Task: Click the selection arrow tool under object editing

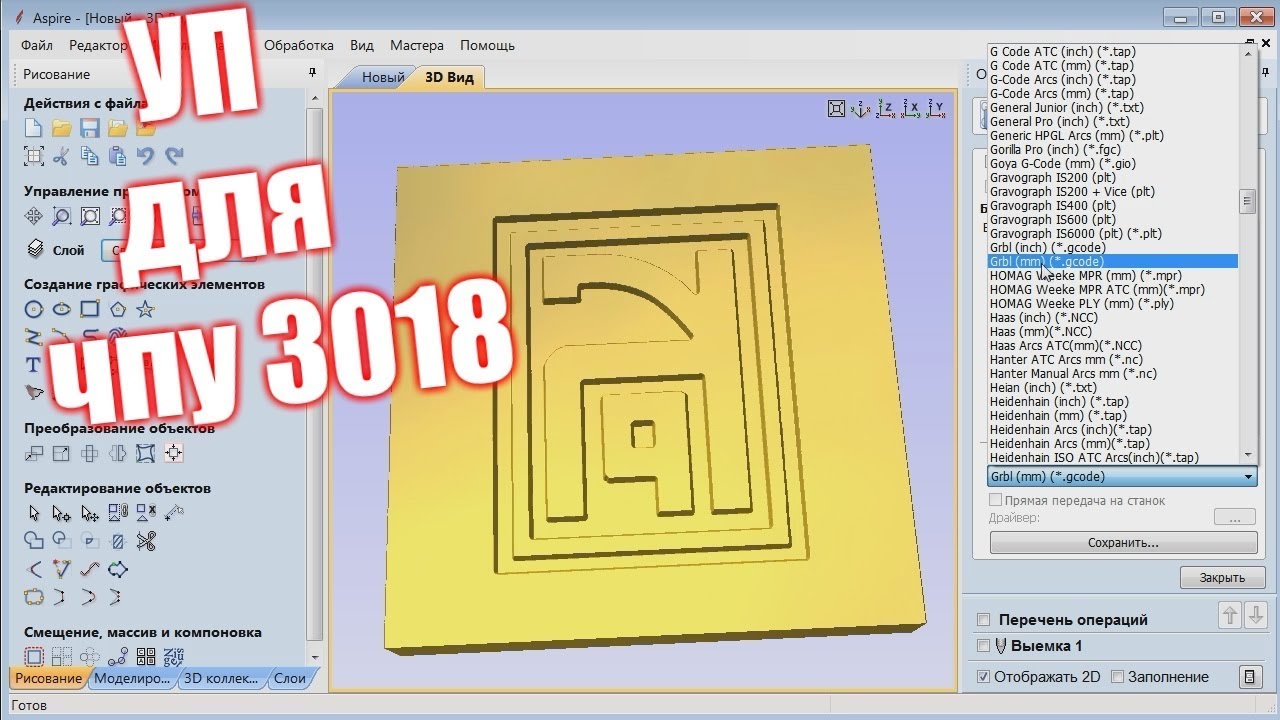Action: pos(33,513)
